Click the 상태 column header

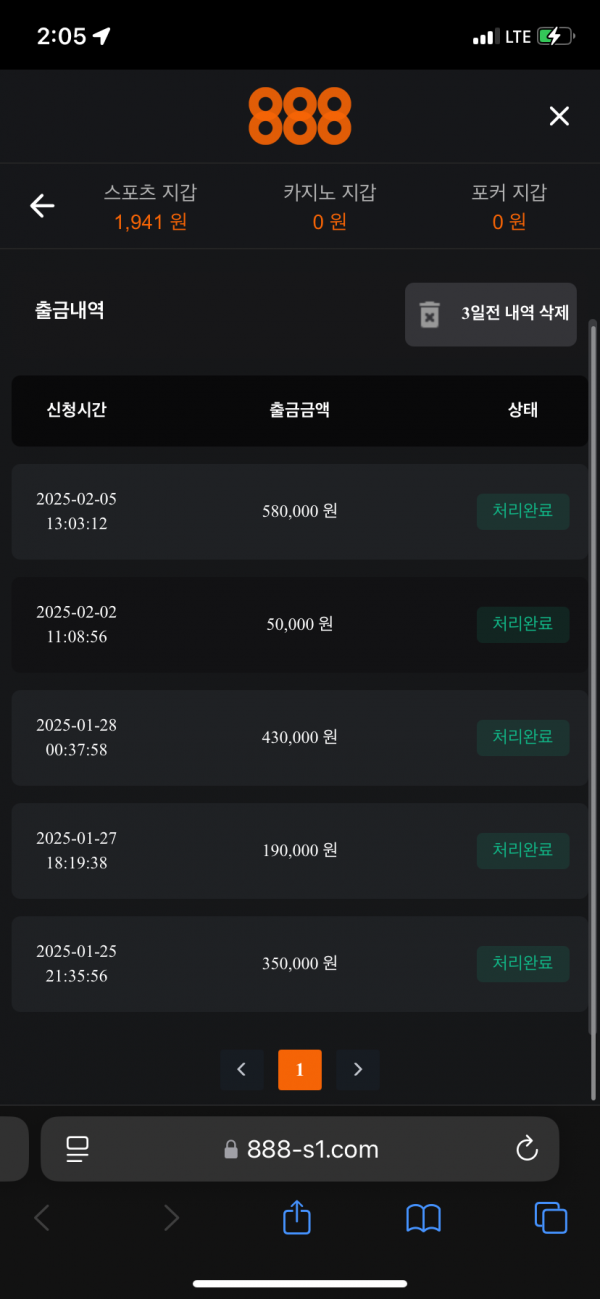[x=523, y=410]
